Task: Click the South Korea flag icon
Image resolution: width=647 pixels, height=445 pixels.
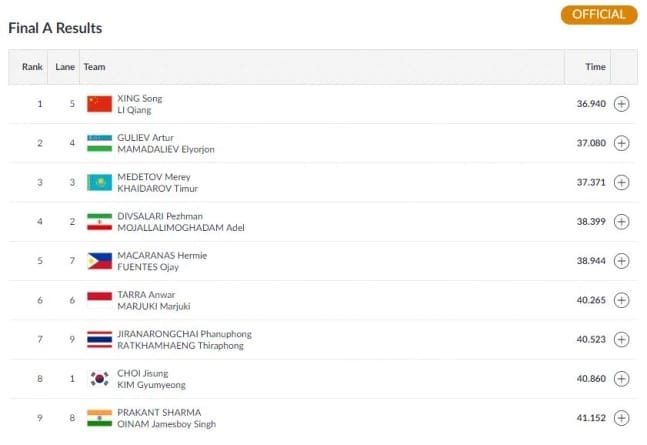Action: tap(99, 379)
